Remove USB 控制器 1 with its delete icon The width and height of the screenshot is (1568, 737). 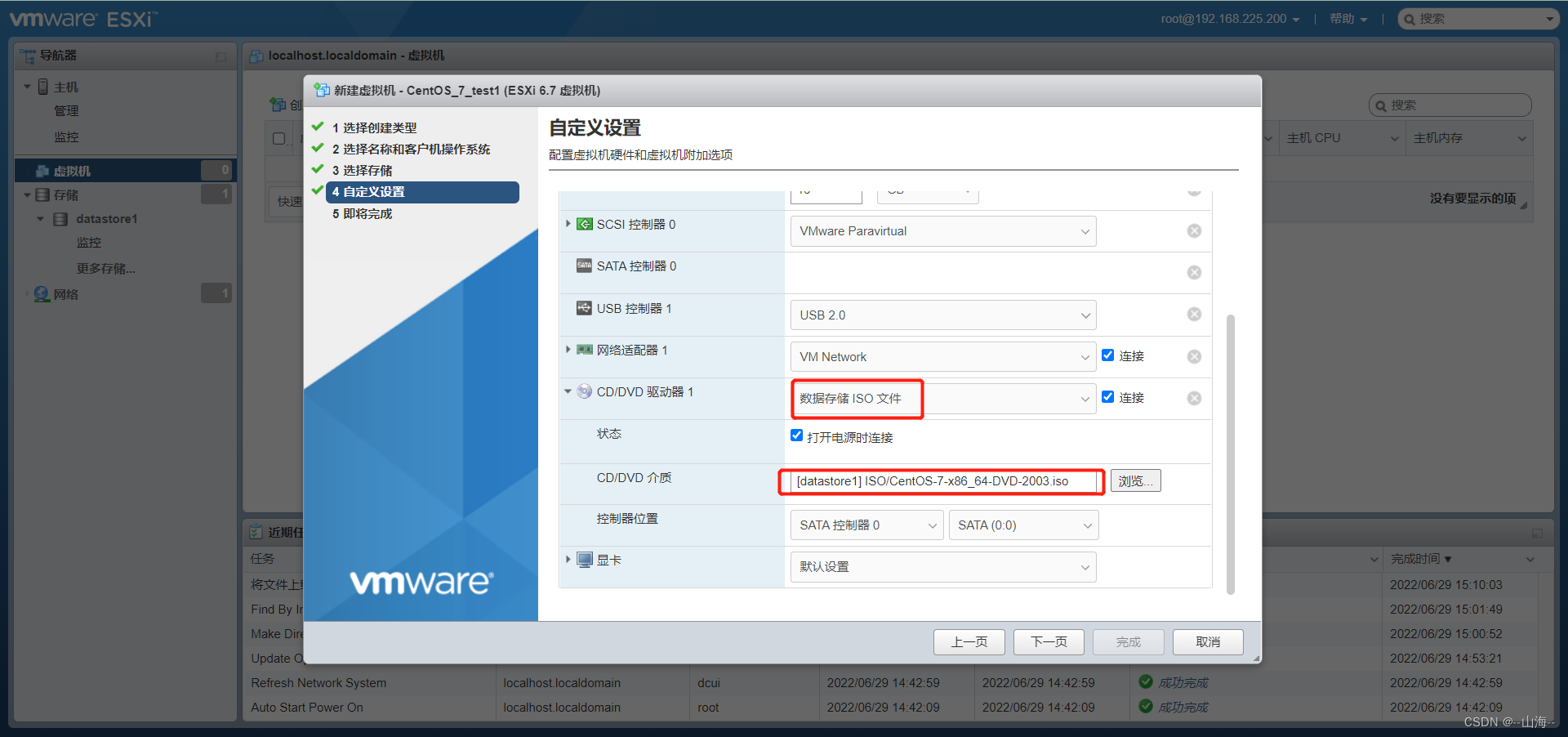click(x=1194, y=315)
